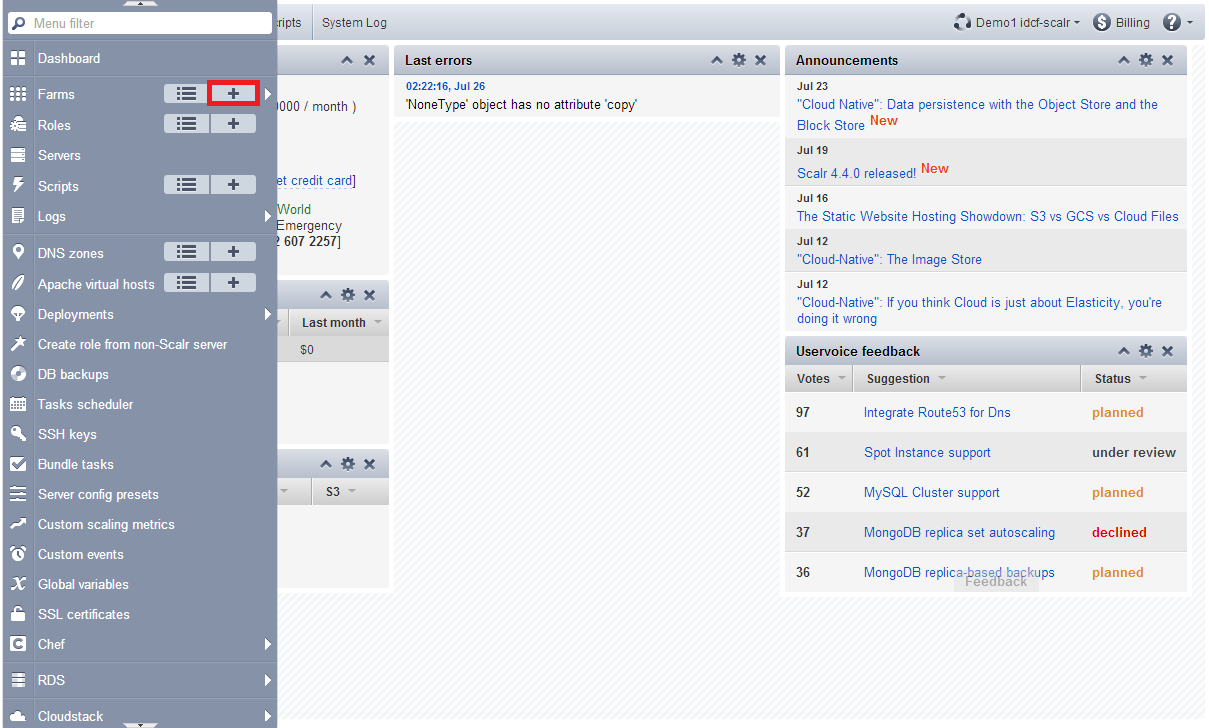1209x728 pixels.
Task: Click the Feedback tab button
Action: [996, 581]
